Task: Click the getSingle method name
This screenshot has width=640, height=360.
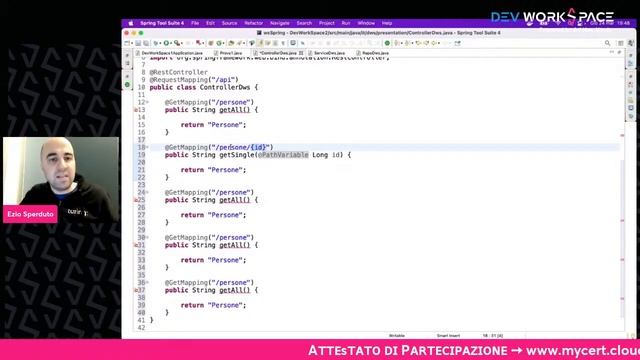Action: [237, 155]
